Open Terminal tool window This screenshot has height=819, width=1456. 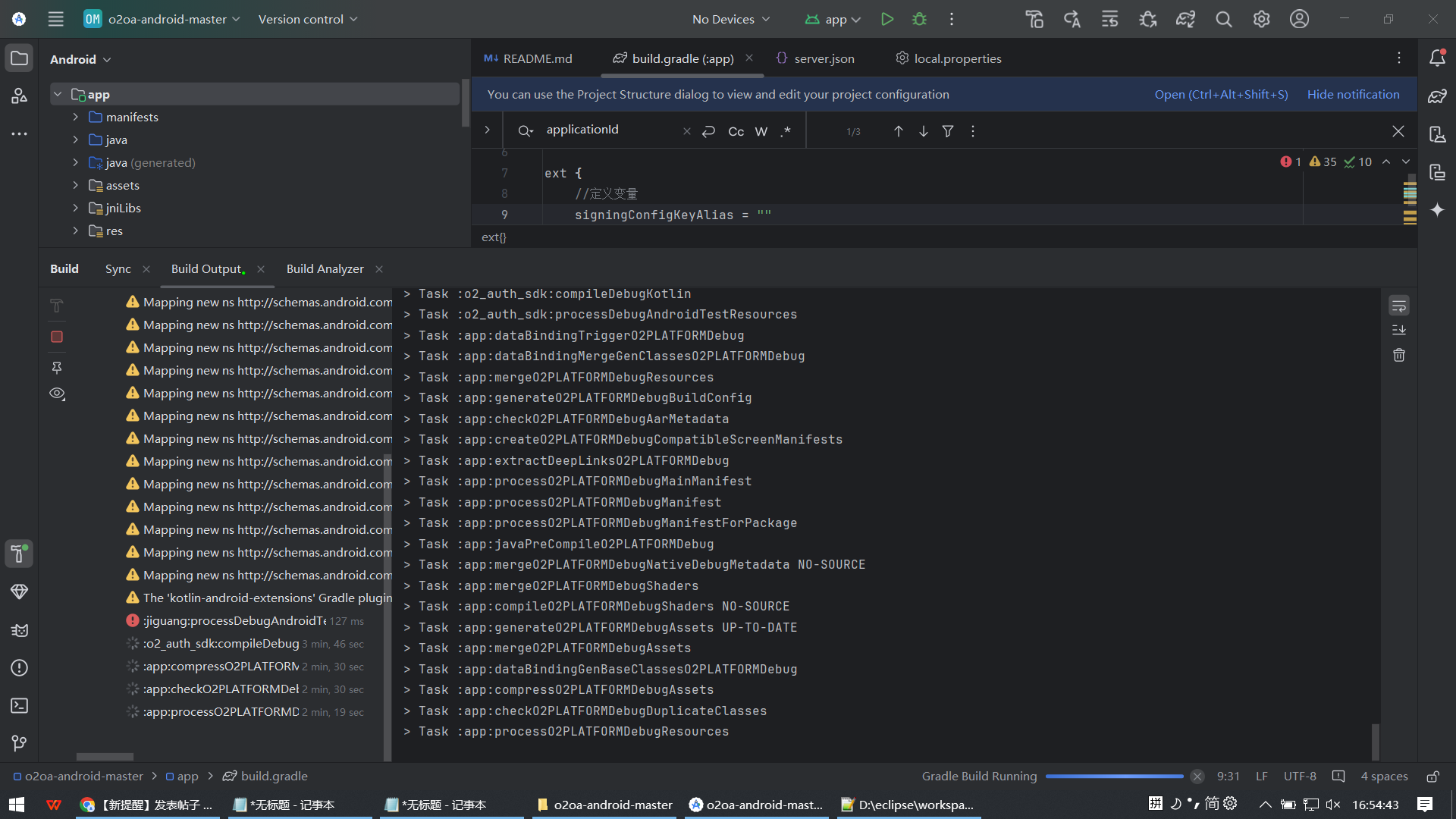click(x=20, y=706)
